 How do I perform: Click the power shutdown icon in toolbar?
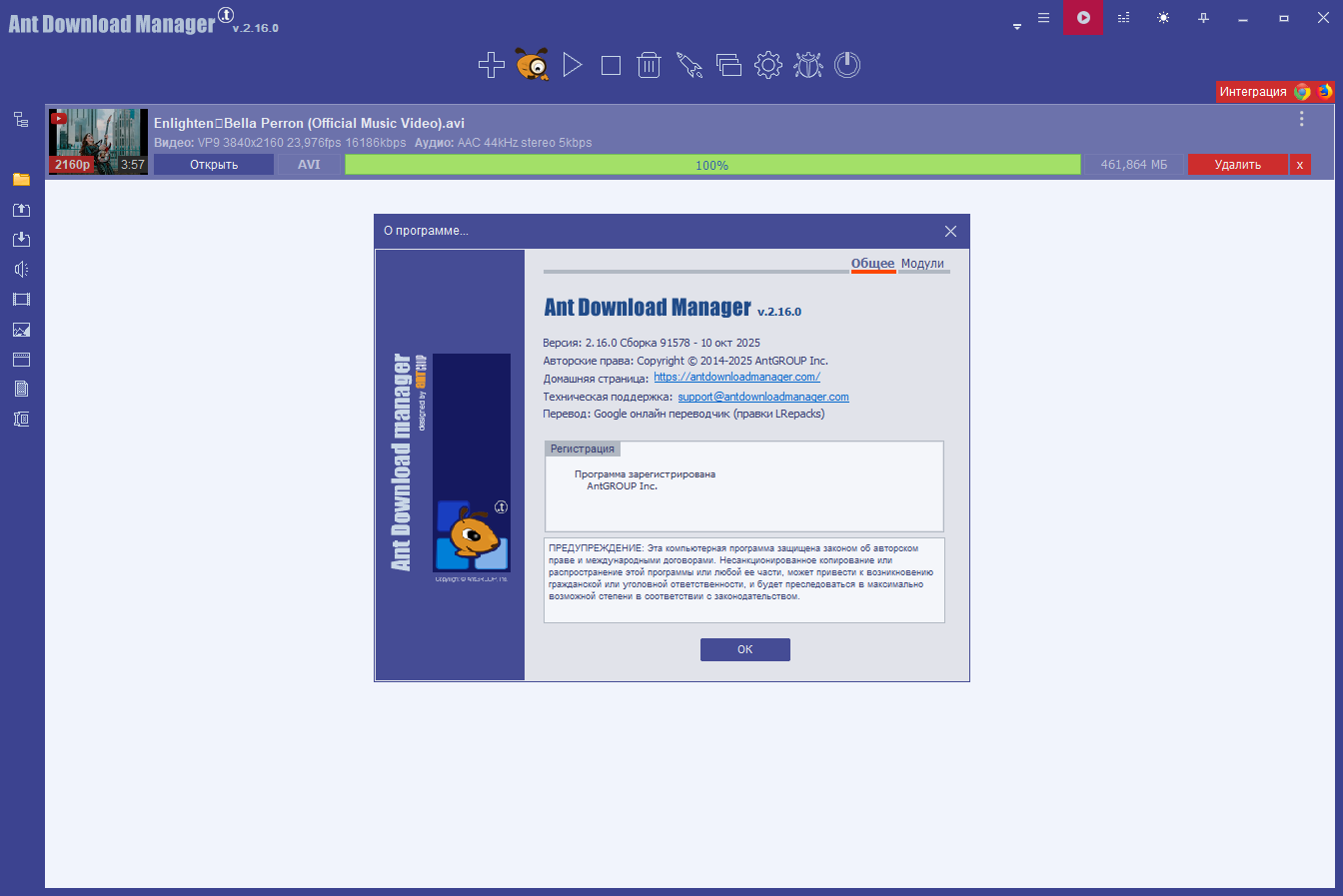pos(847,65)
